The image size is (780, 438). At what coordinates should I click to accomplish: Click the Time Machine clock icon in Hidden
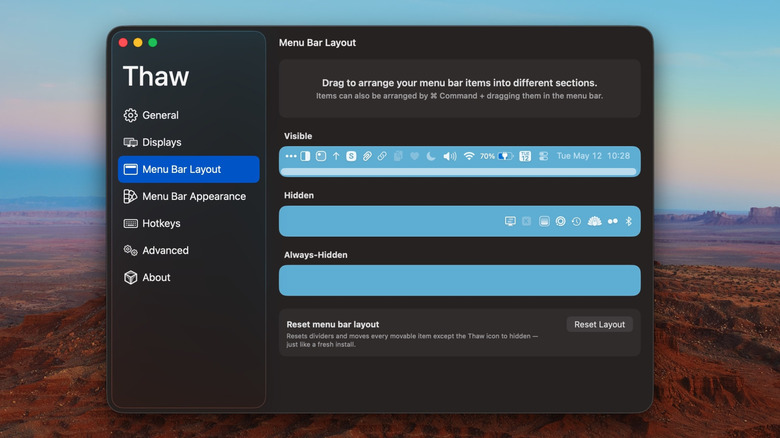[x=576, y=221]
